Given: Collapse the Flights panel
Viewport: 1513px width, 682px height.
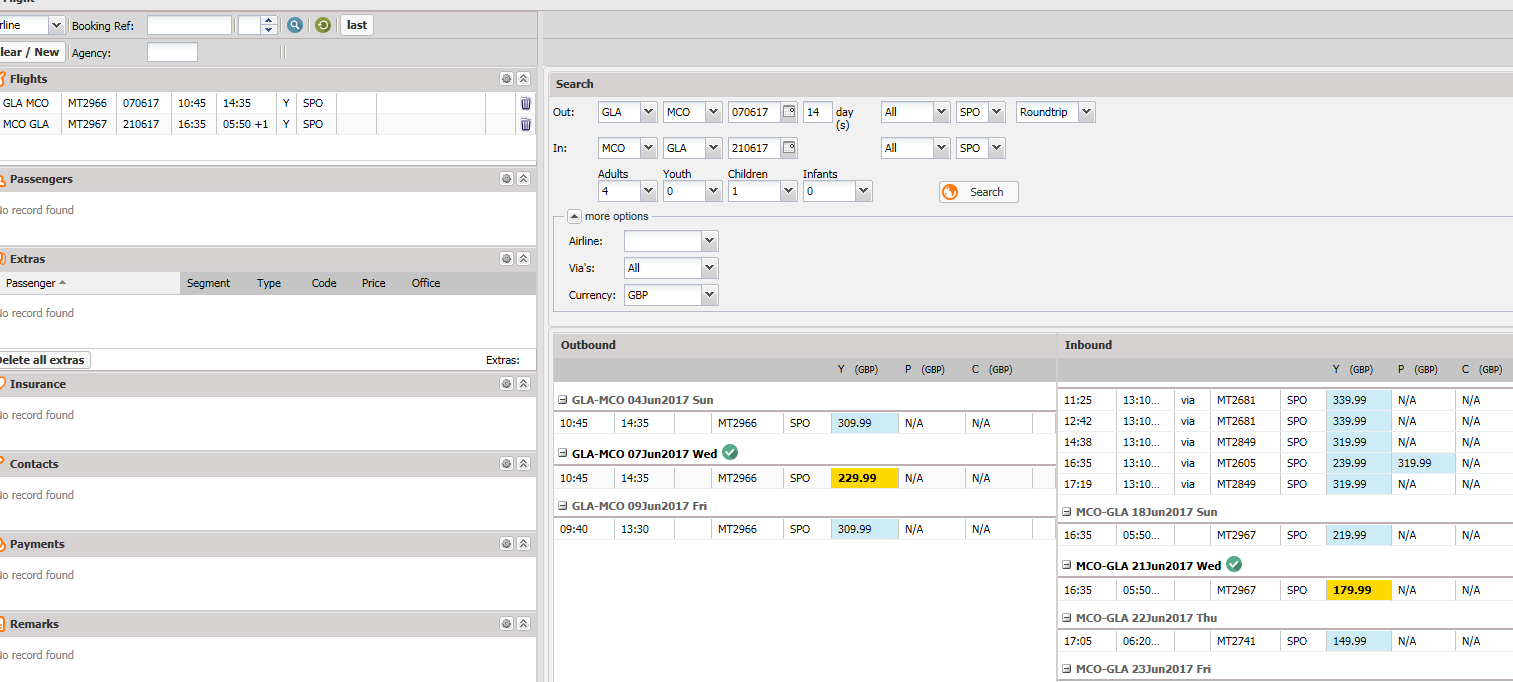Looking at the screenshot, I should point(523,79).
